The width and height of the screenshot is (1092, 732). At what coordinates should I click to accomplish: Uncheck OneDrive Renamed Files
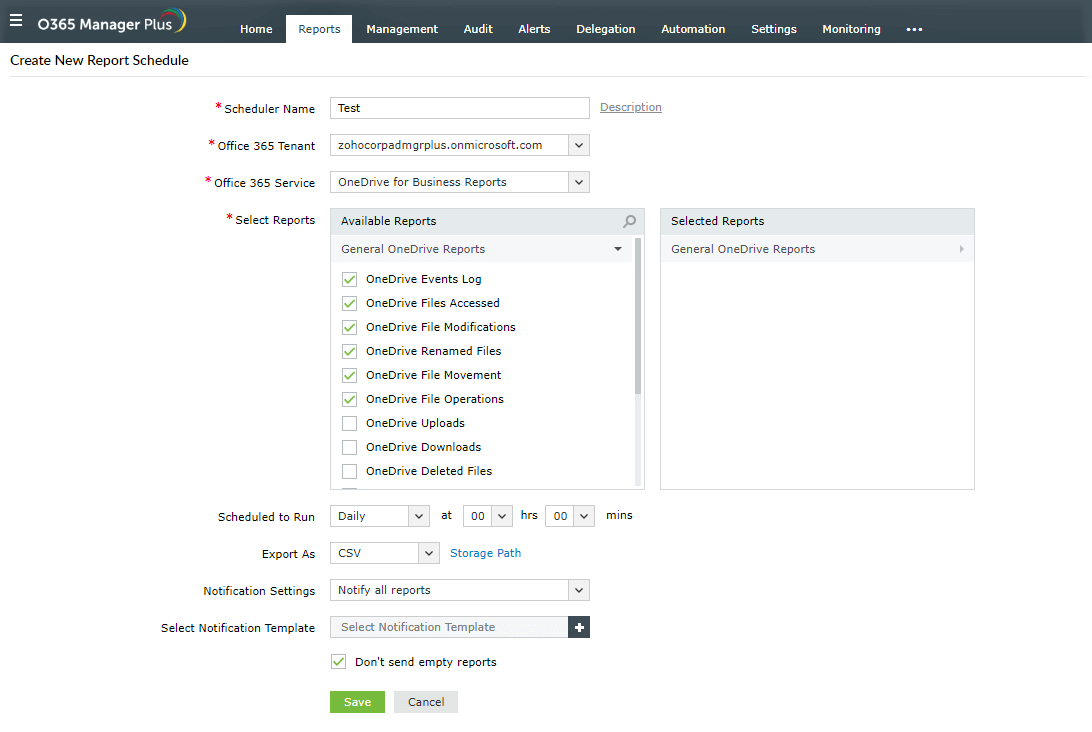(350, 351)
